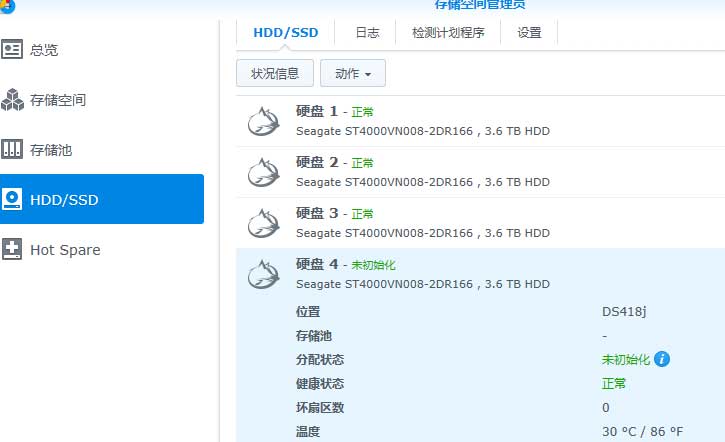The height and width of the screenshot is (442, 725).
Task: Click 未初始化 status next to 硬盘 4 title
Action: [373, 265]
